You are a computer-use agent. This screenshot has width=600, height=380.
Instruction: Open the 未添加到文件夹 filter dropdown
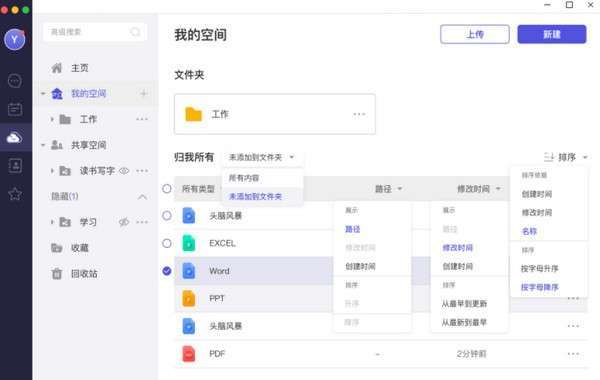pos(261,157)
